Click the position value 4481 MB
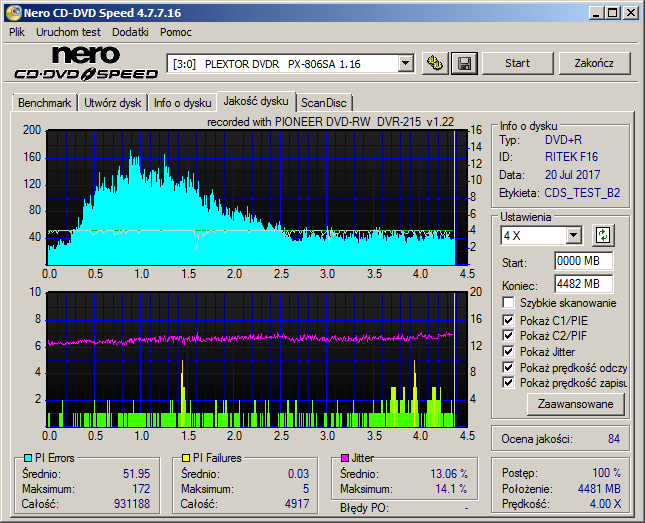The image size is (645, 523). [599, 488]
